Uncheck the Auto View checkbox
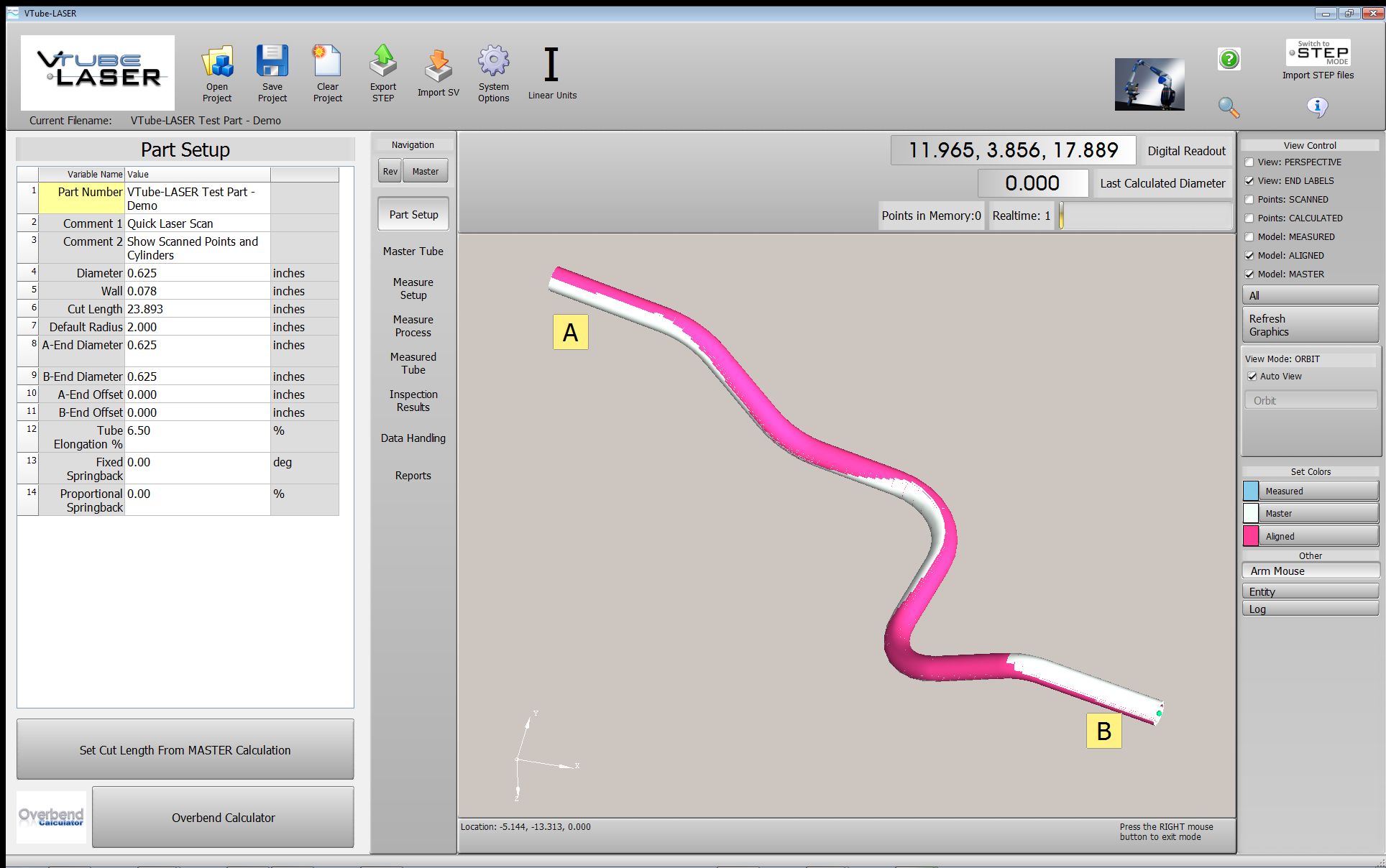 (1252, 377)
